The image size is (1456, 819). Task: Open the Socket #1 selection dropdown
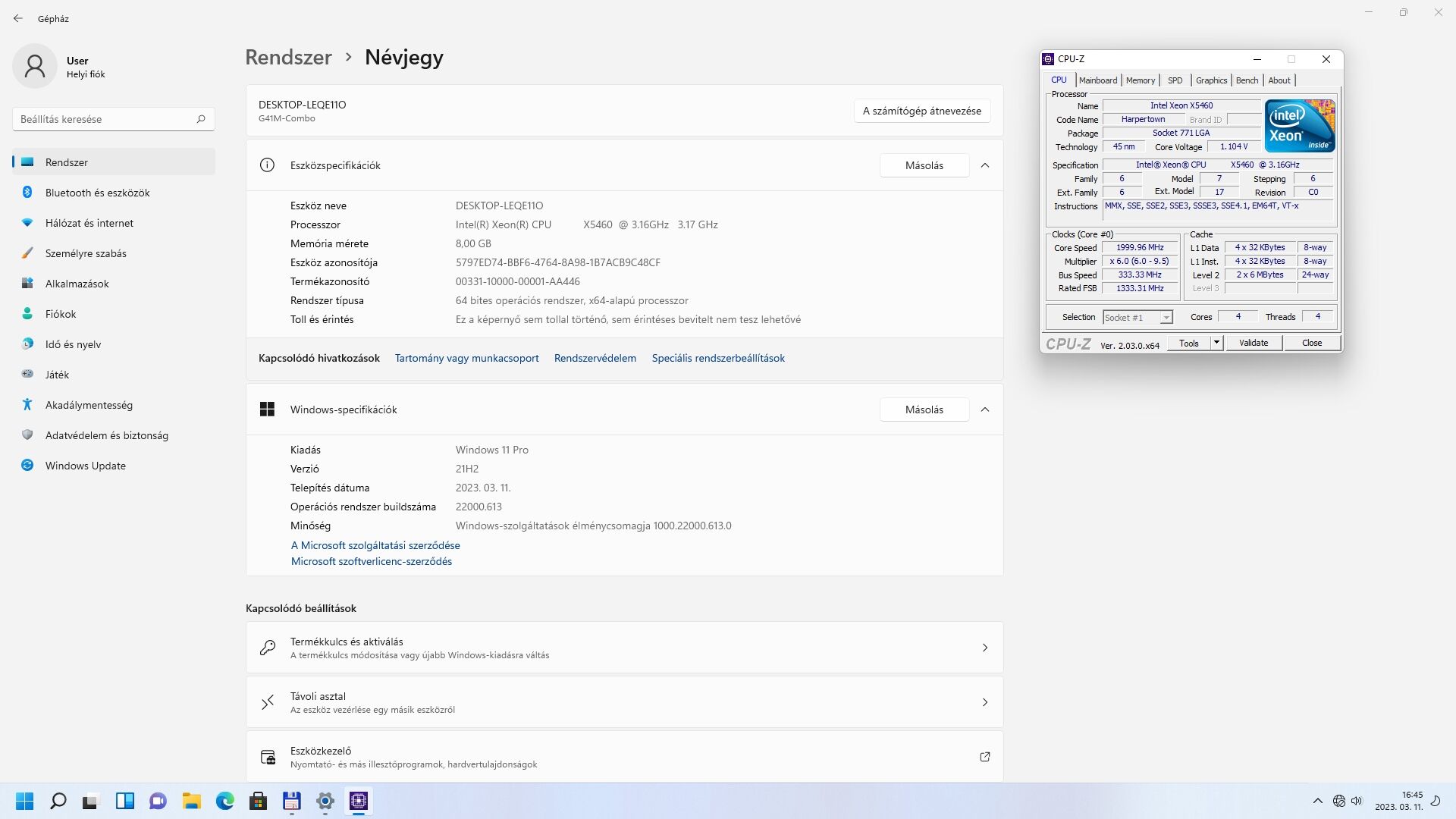(x=1137, y=317)
